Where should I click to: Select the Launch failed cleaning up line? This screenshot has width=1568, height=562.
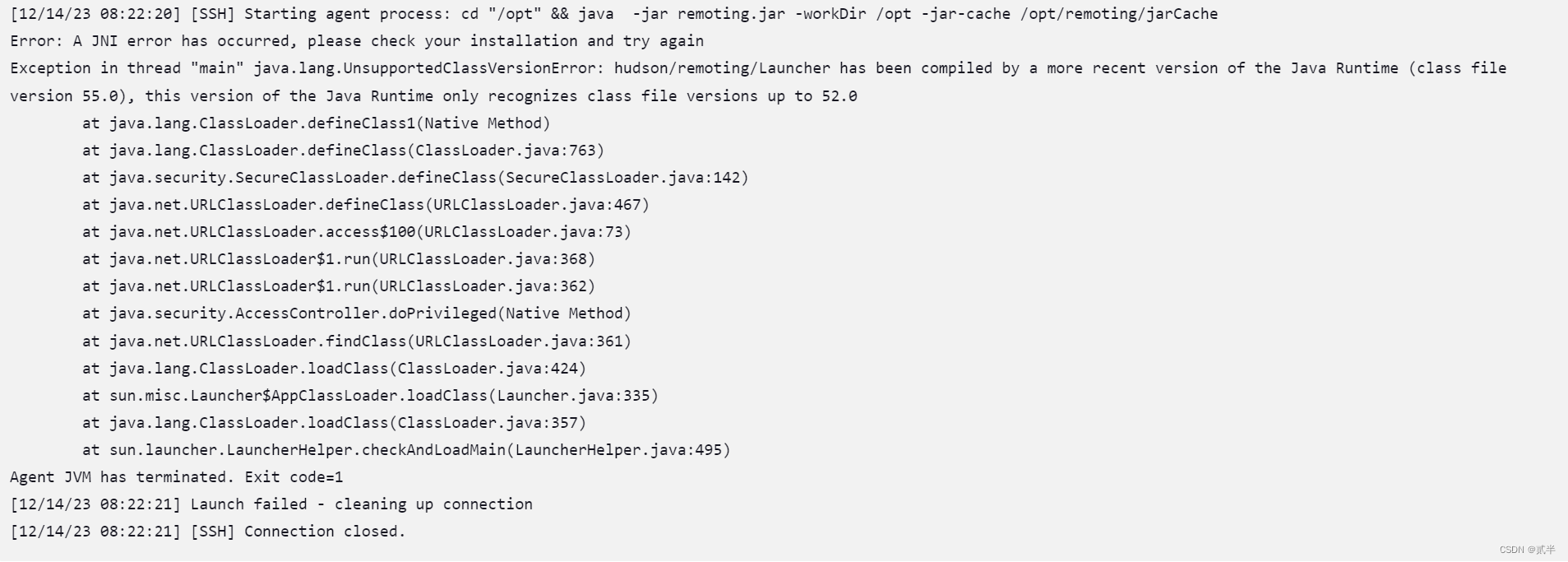(x=271, y=504)
